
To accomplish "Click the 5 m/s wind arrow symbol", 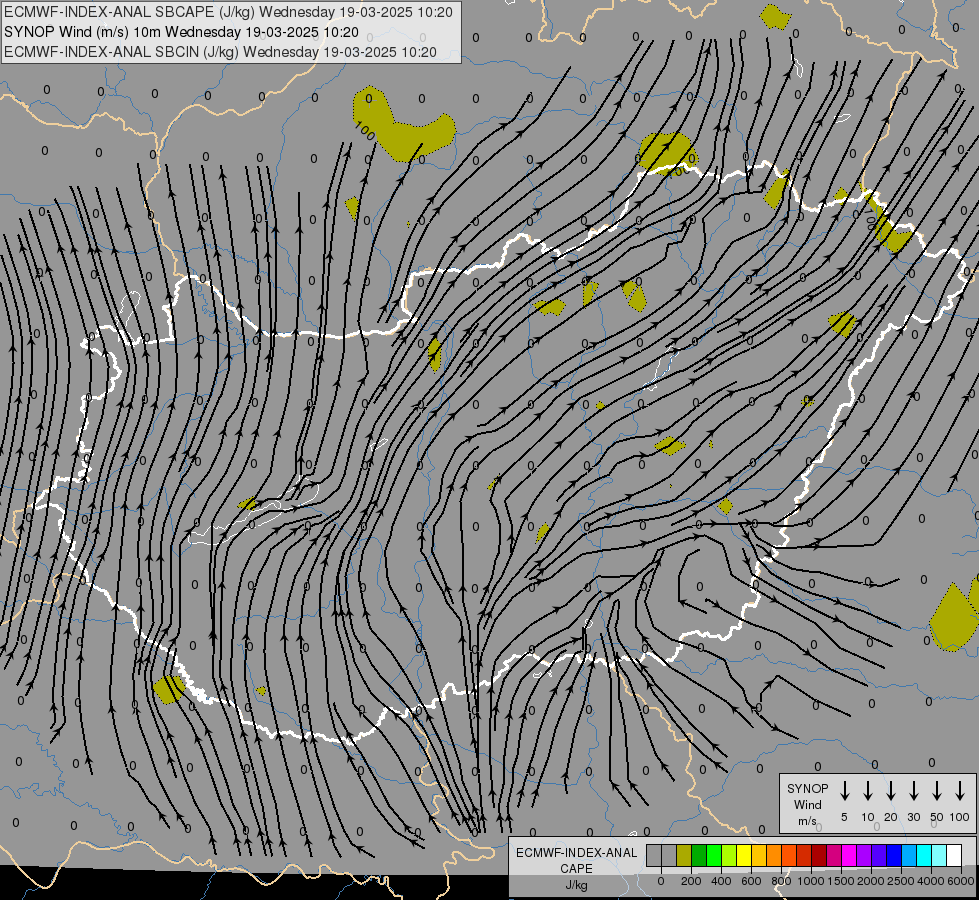I will tap(844, 791).
